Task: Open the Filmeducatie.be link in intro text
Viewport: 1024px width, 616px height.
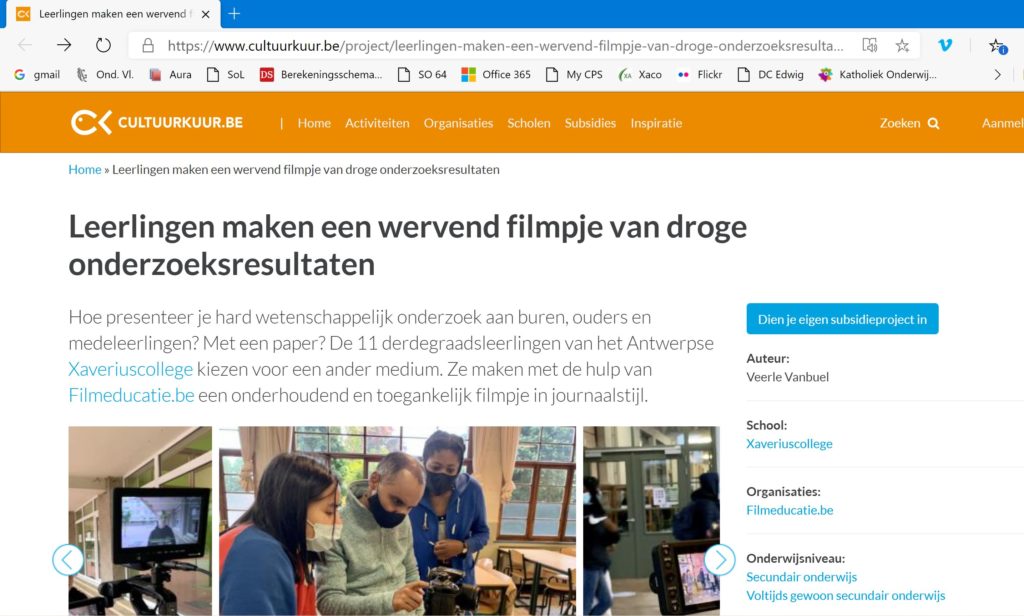Action: pos(131,395)
